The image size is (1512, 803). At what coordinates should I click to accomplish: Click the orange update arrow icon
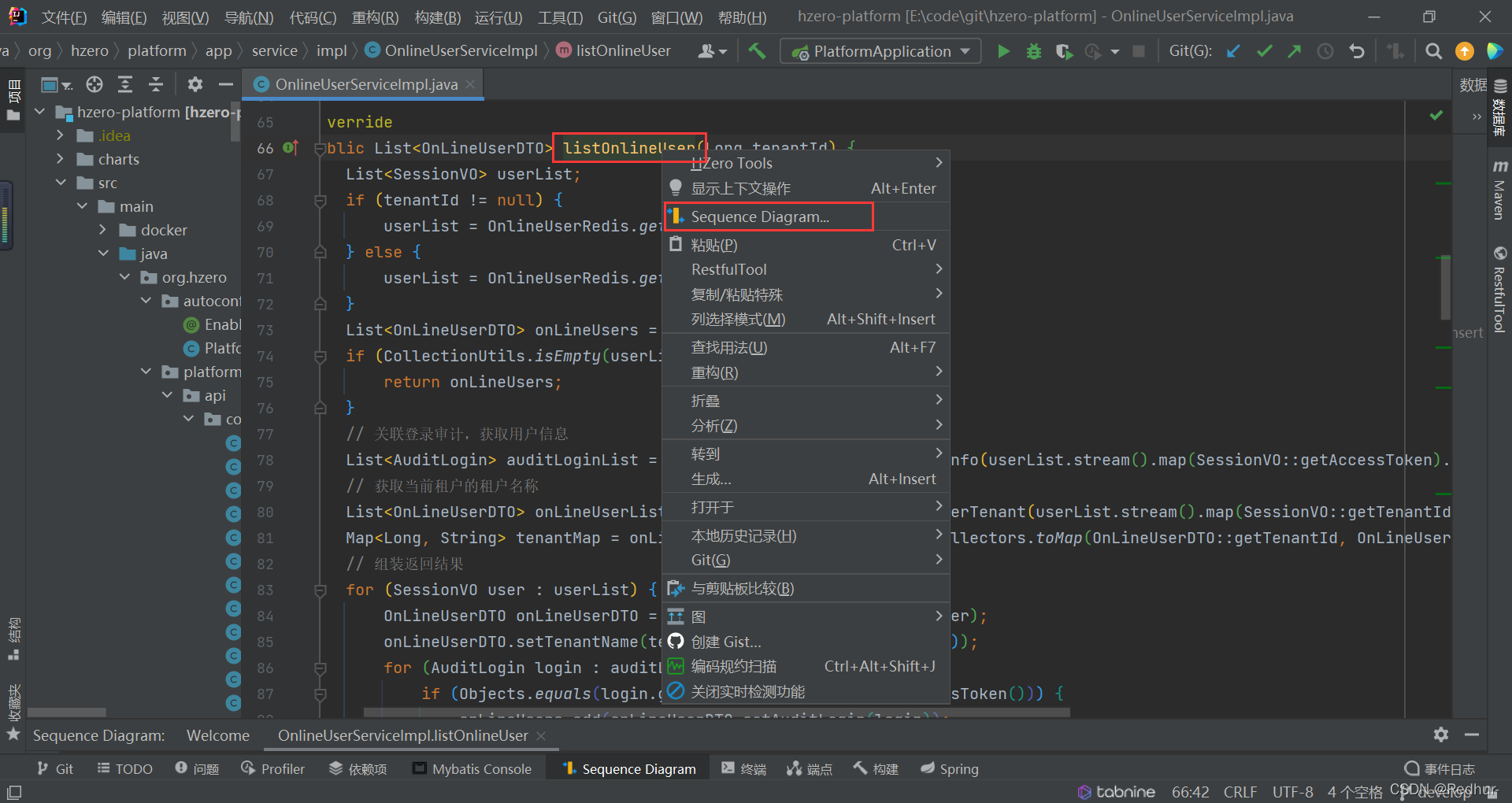pos(1465,51)
